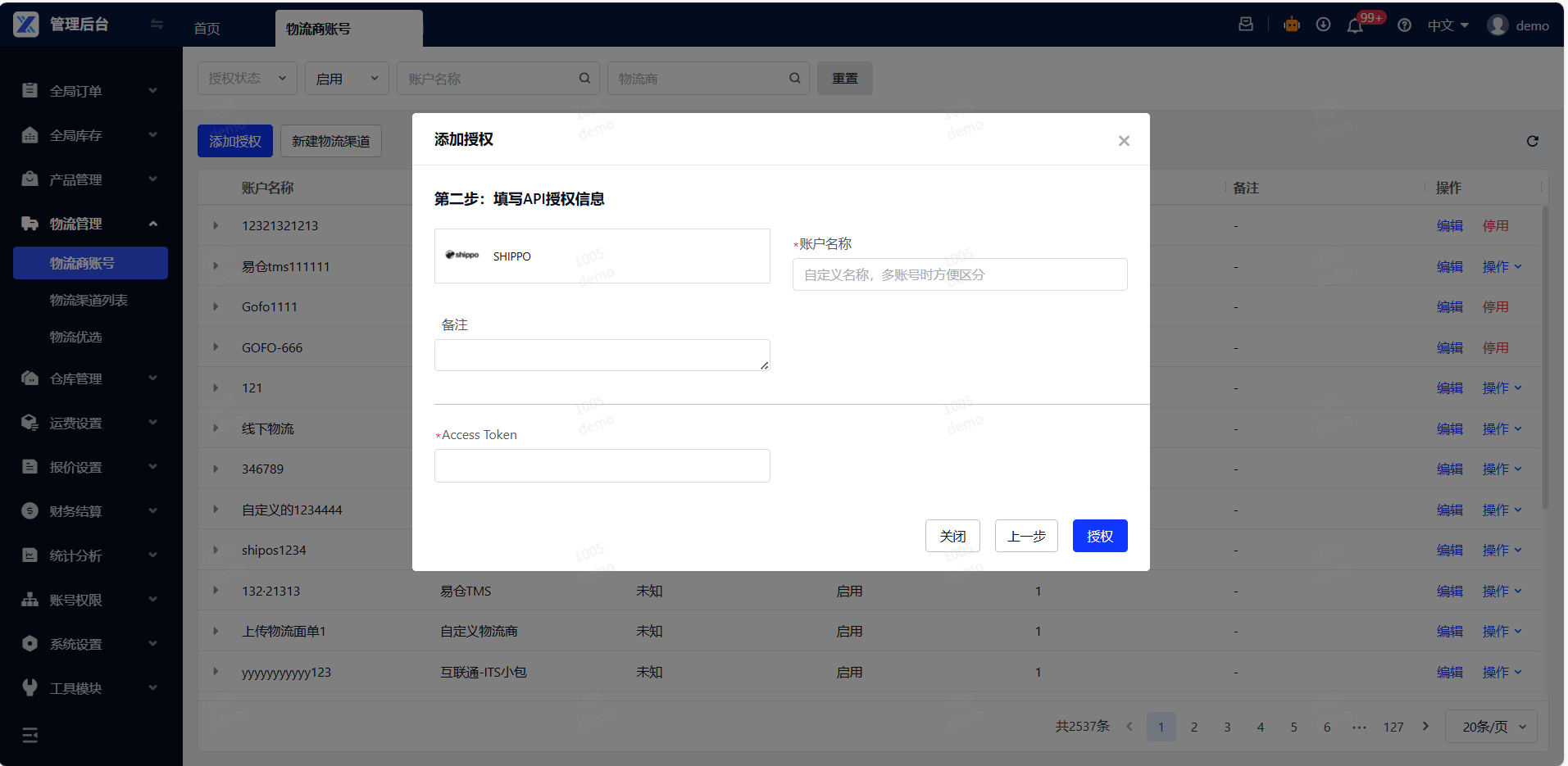
Task: Focus the Access Token input field
Action: tap(602, 465)
